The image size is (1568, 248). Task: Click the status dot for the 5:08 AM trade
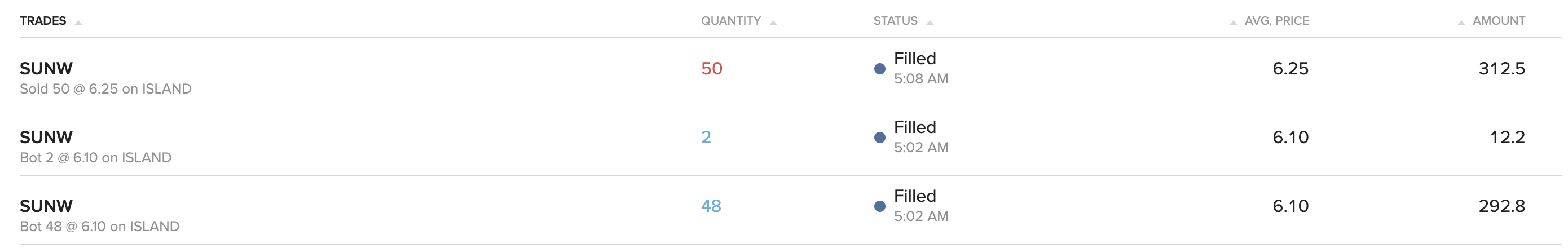(879, 69)
